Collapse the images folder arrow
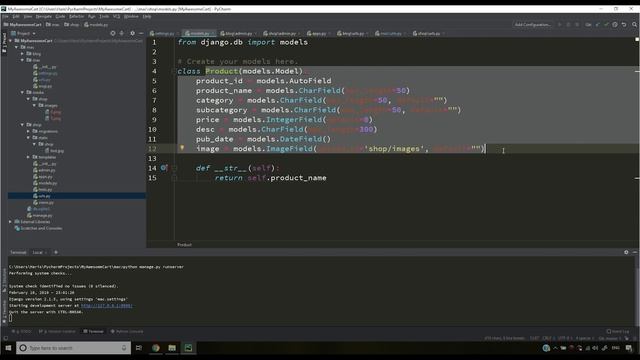640x360 pixels. 34,105
